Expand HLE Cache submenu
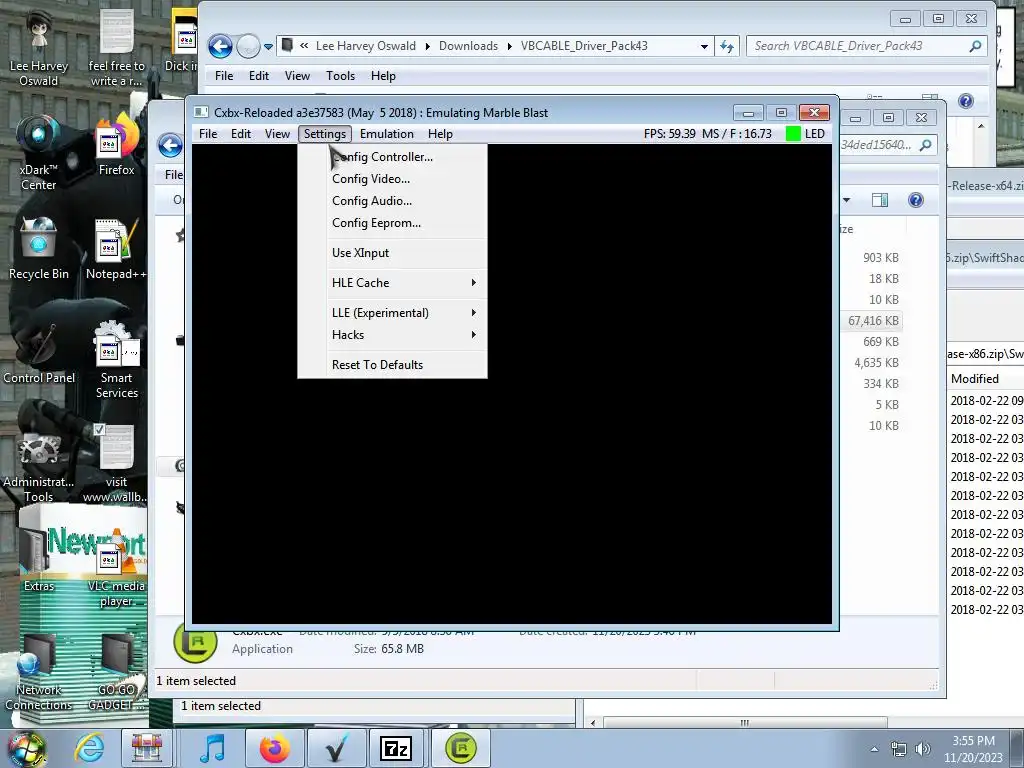1024x768 pixels. (x=392, y=283)
